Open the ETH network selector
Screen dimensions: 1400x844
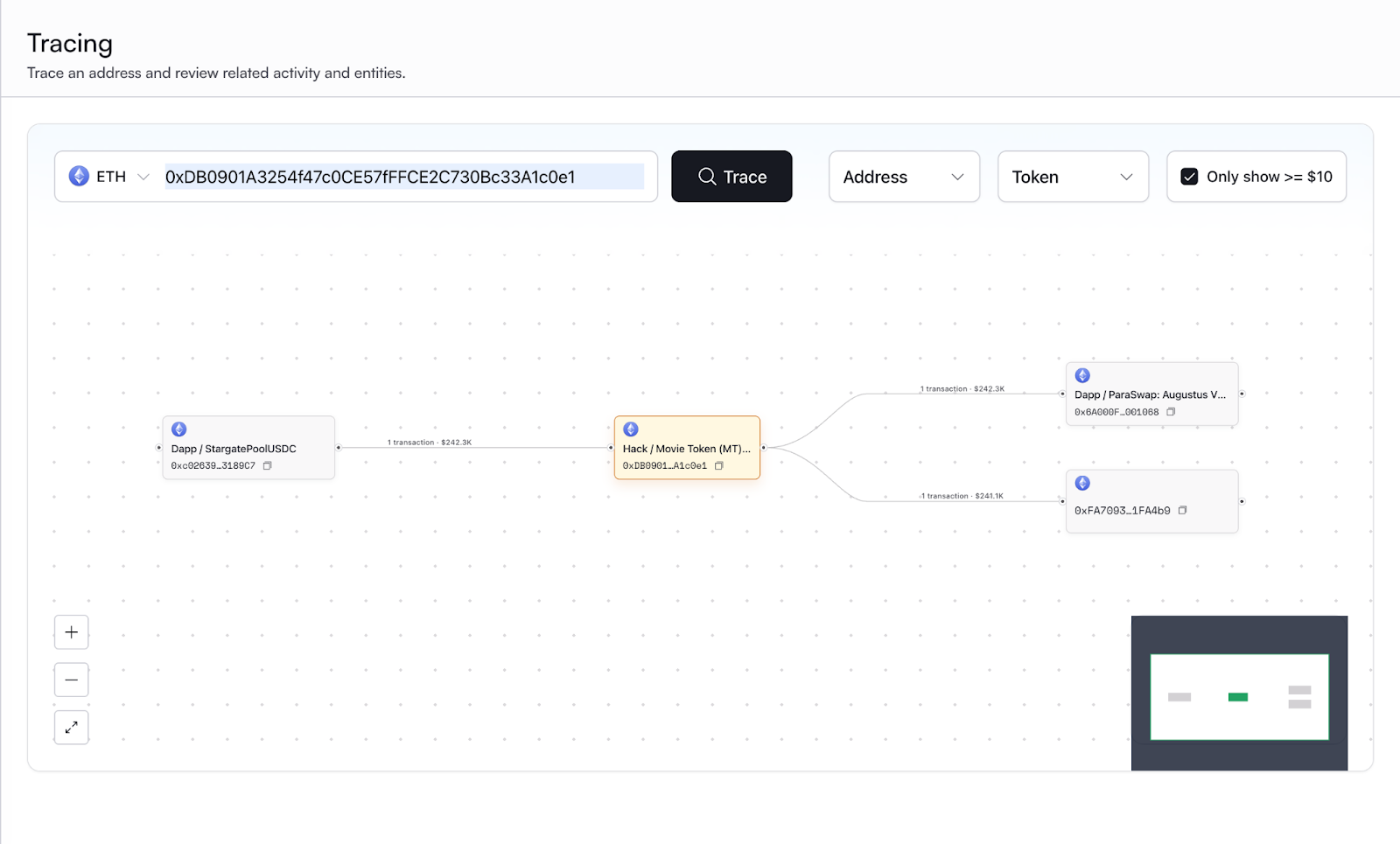click(109, 177)
